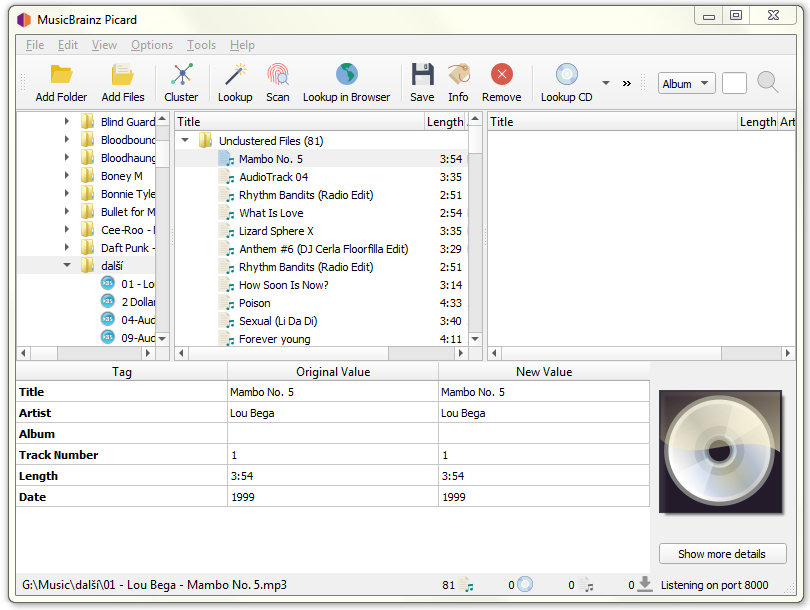The height and width of the screenshot is (610, 810).
Task: Expand the Cee-Roo folder
Action: (x=67, y=229)
